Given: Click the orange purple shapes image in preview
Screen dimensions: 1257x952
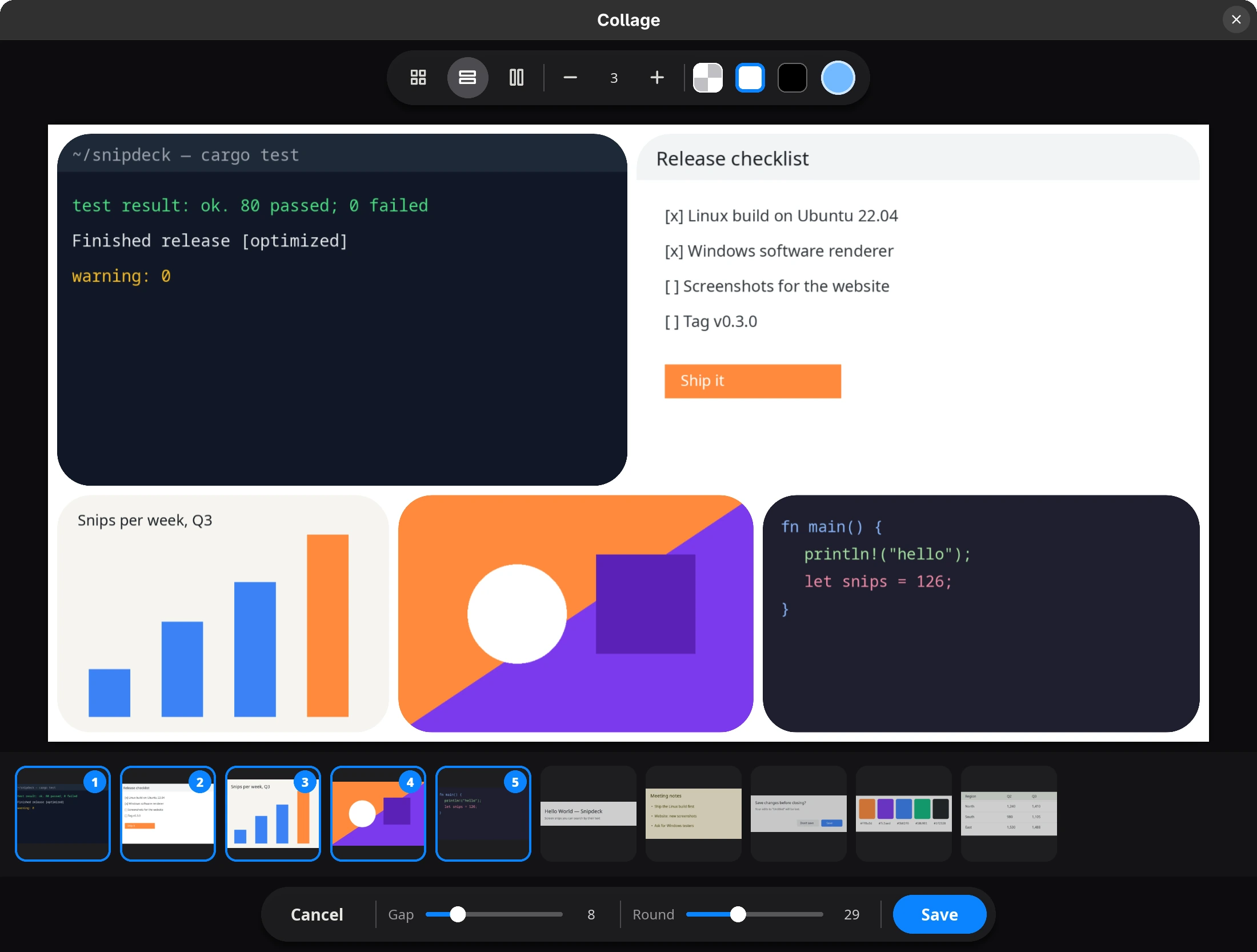Looking at the screenshot, I should [x=576, y=614].
